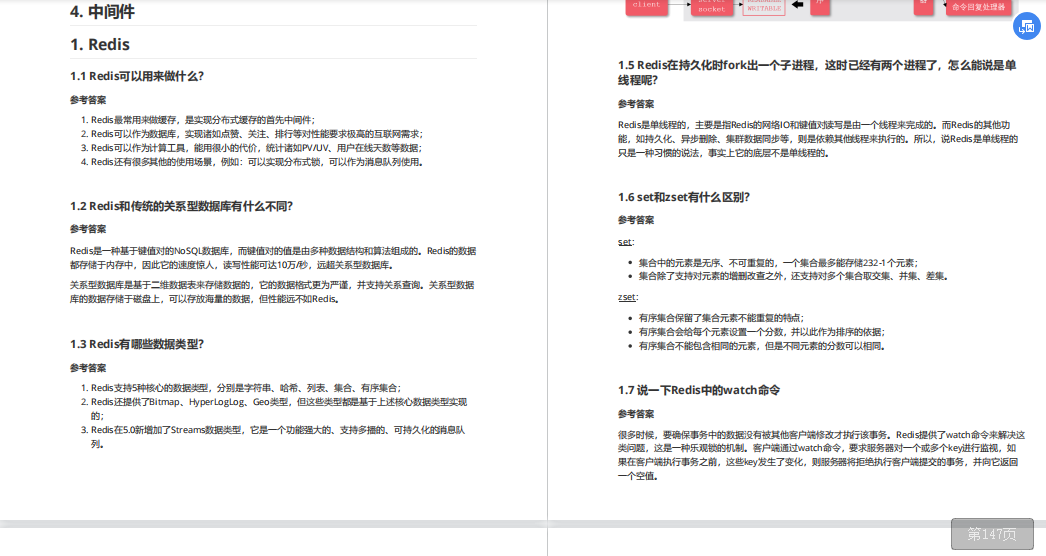1046x556 pixels.
Task: Click the heading 4. 中间件
Action: click(102, 11)
